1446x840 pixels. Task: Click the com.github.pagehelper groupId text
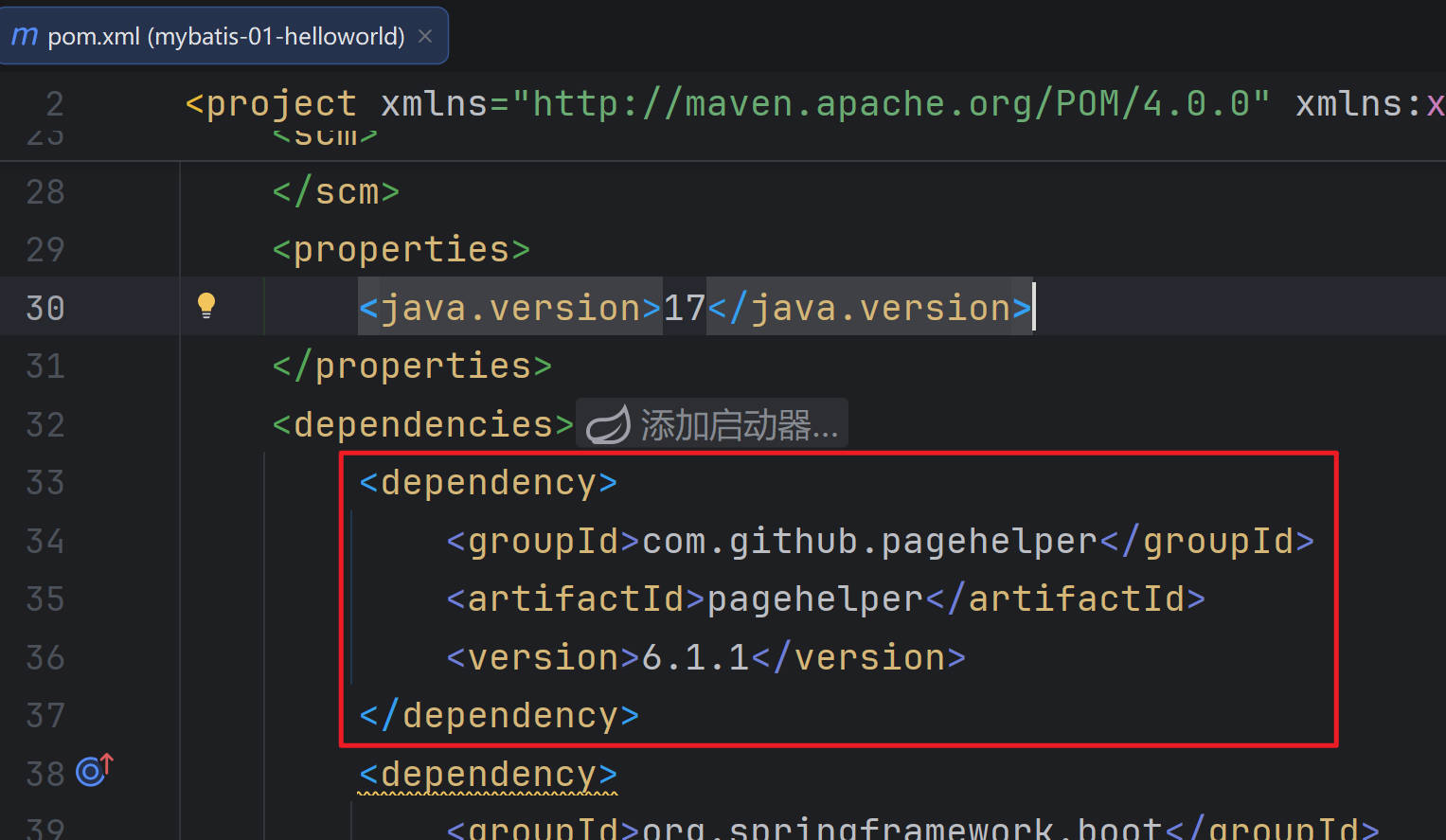(868, 542)
